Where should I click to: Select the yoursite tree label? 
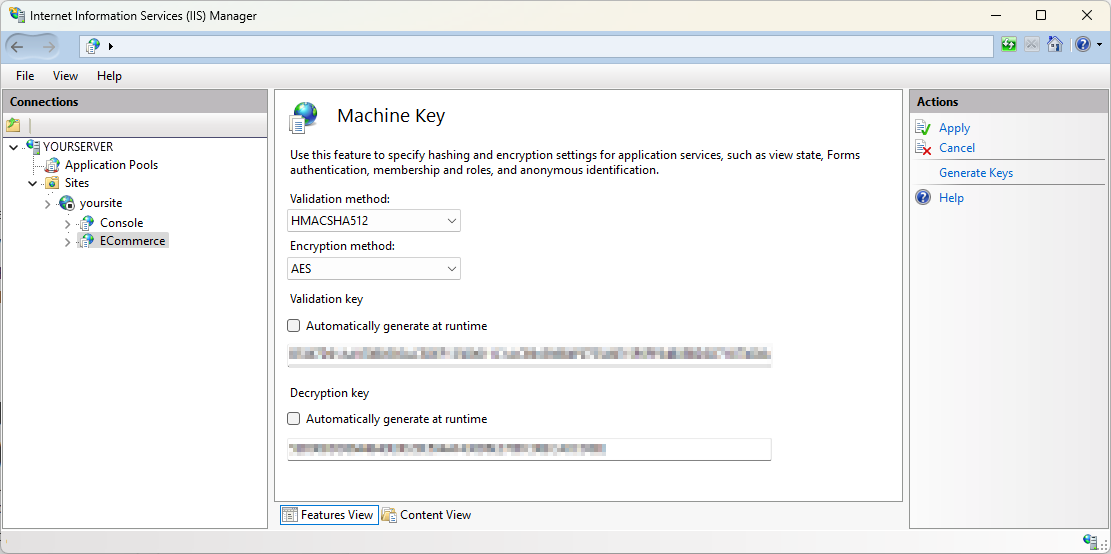point(101,203)
